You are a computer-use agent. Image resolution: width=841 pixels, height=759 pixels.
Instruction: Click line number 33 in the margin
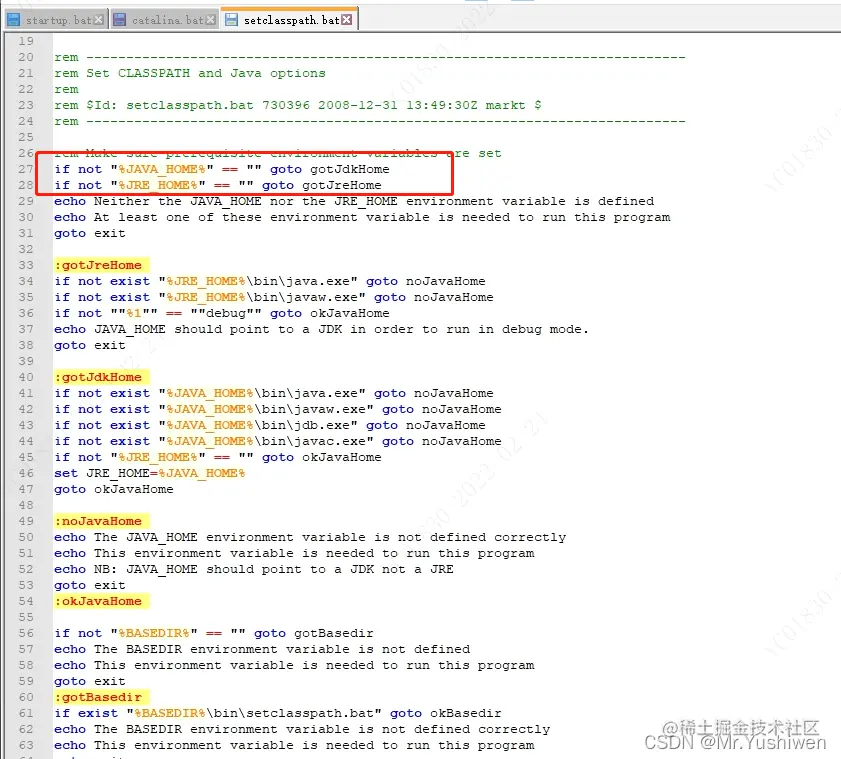[x=25, y=265]
